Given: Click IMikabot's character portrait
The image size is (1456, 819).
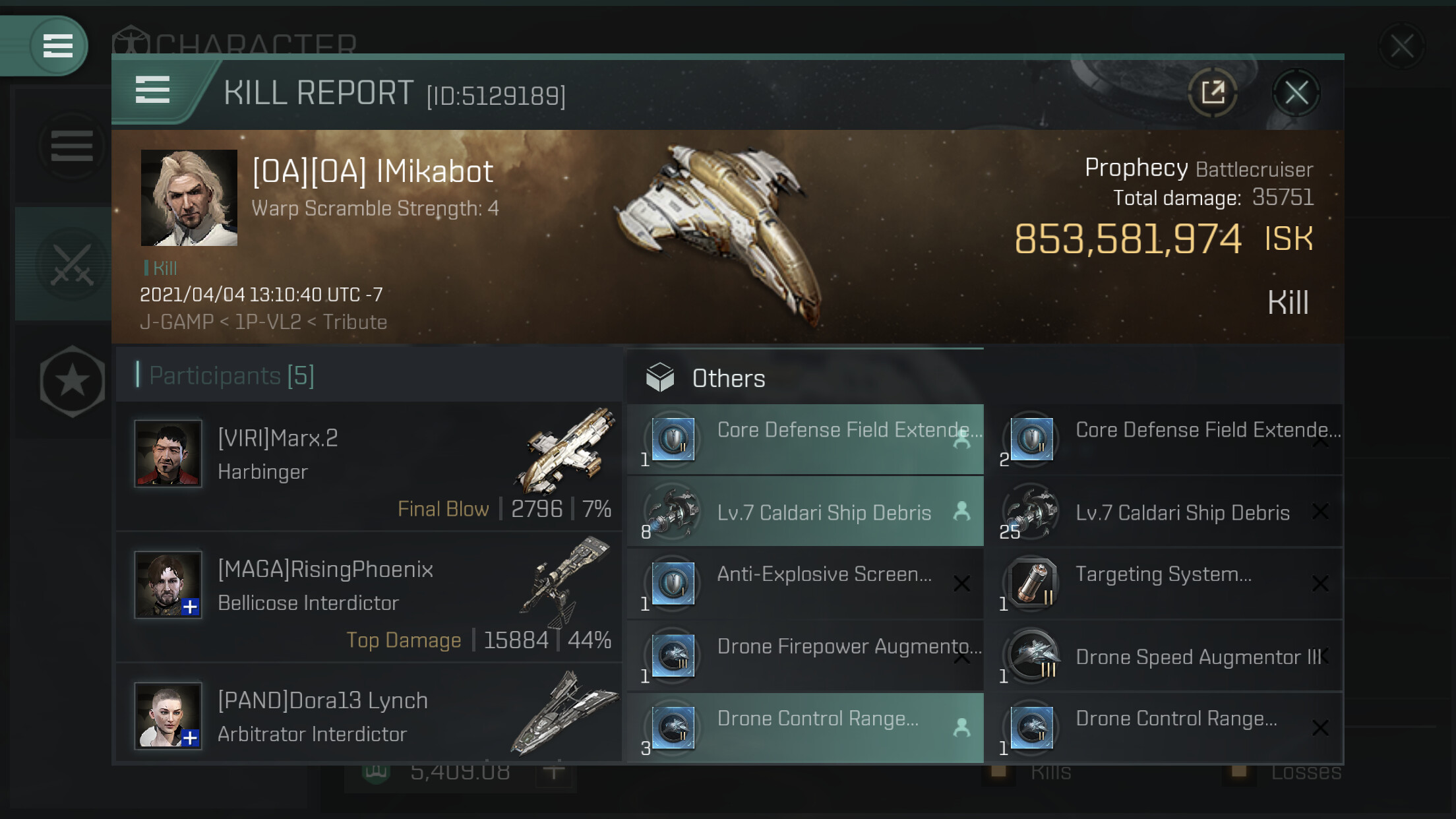Looking at the screenshot, I should pyautogui.click(x=189, y=198).
